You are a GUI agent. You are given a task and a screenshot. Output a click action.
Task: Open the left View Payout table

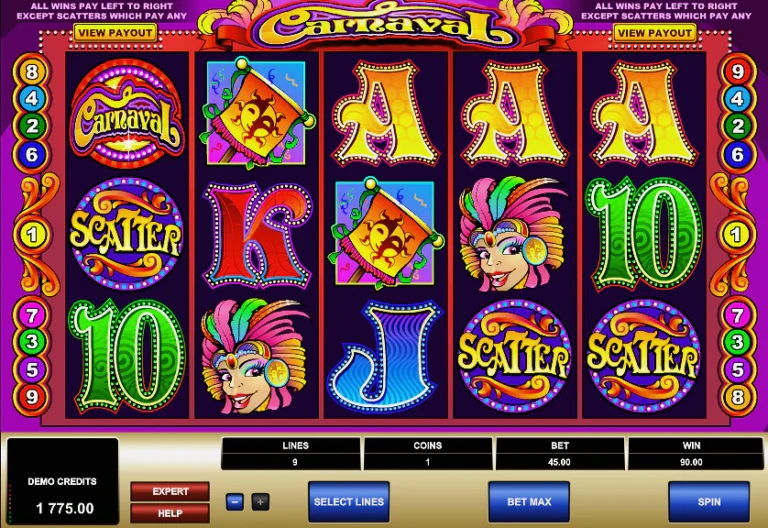(x=116, y=33)
